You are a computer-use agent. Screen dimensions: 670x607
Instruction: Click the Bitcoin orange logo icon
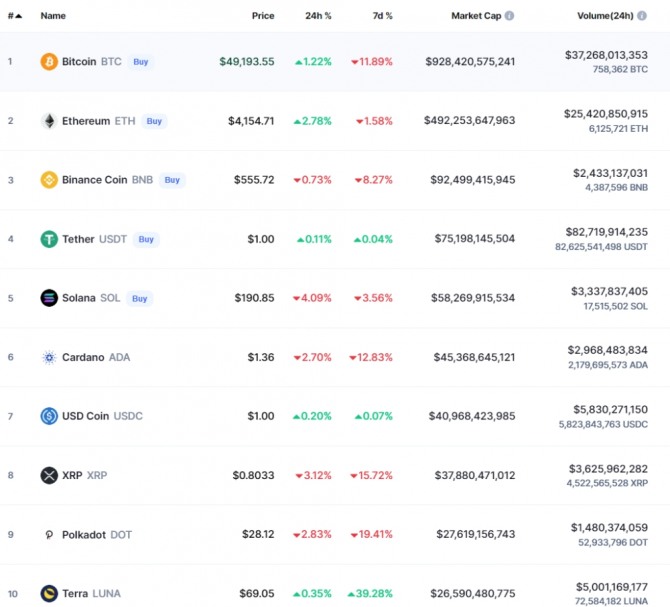click(49, 62)
